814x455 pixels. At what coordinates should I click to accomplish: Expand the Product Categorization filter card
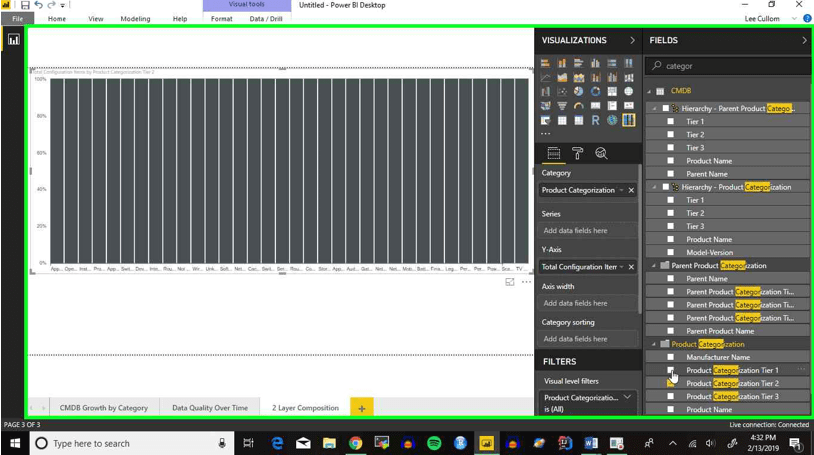tap(628, 397)
